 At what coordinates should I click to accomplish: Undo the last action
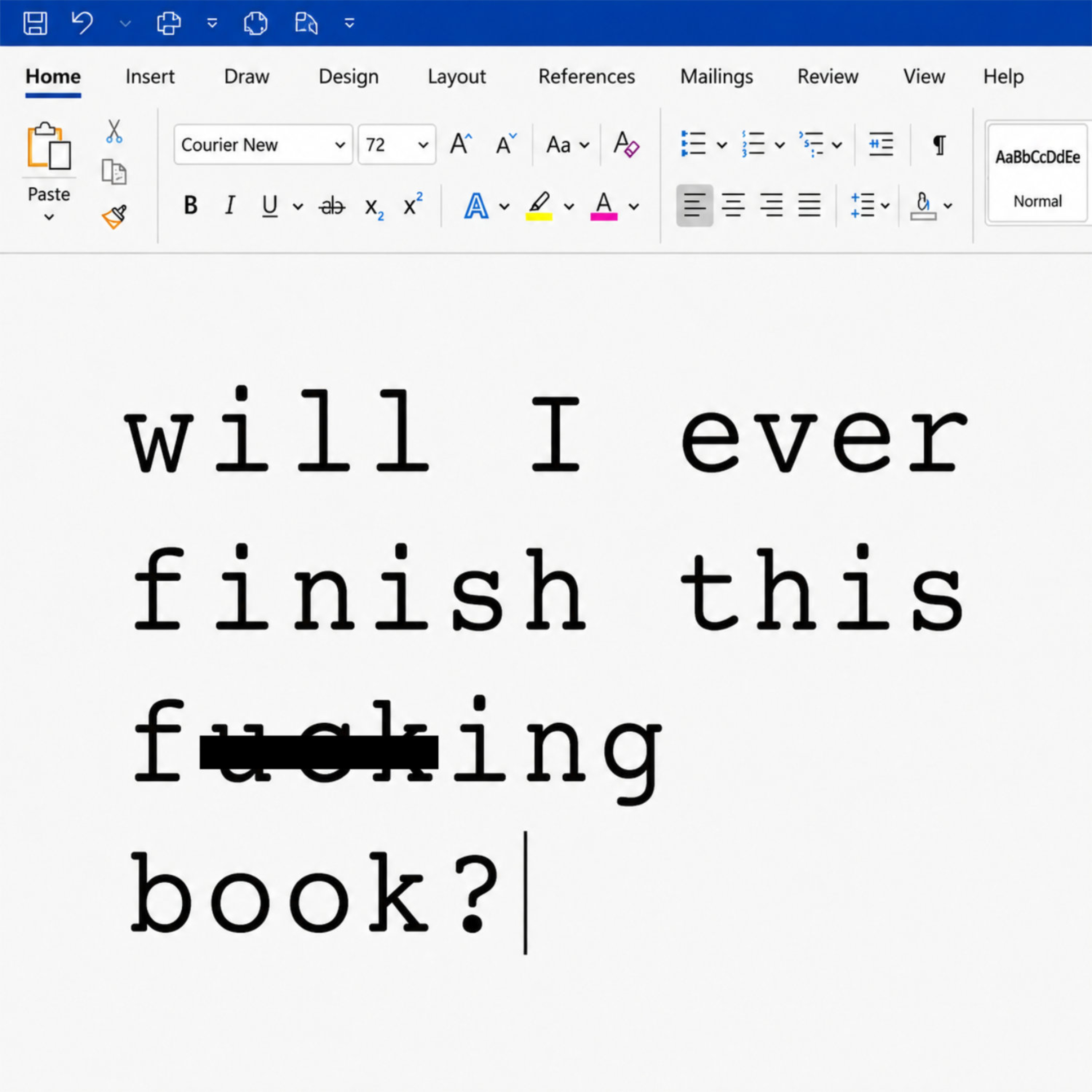(x=82, y=23)
